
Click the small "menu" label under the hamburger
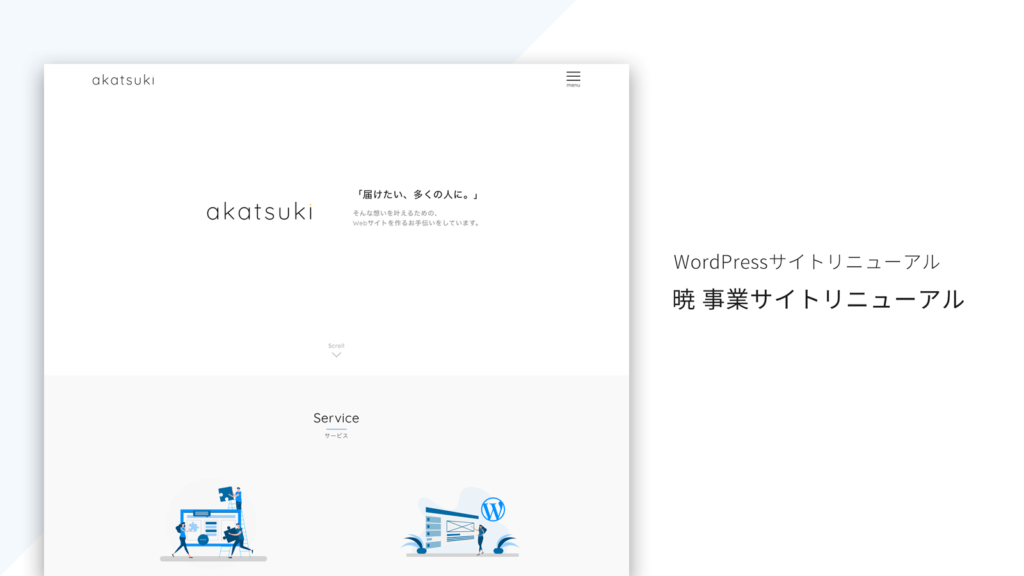pos(573,86)
